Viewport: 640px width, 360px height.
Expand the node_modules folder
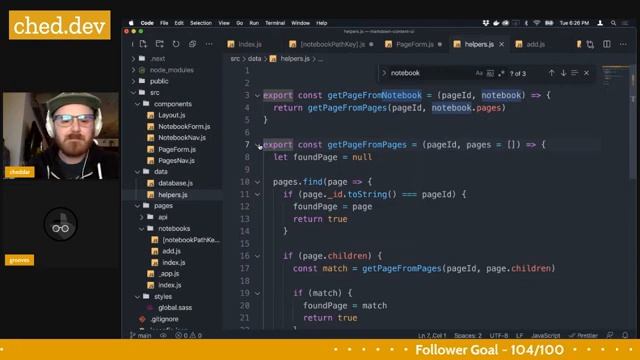click(133, 70)
